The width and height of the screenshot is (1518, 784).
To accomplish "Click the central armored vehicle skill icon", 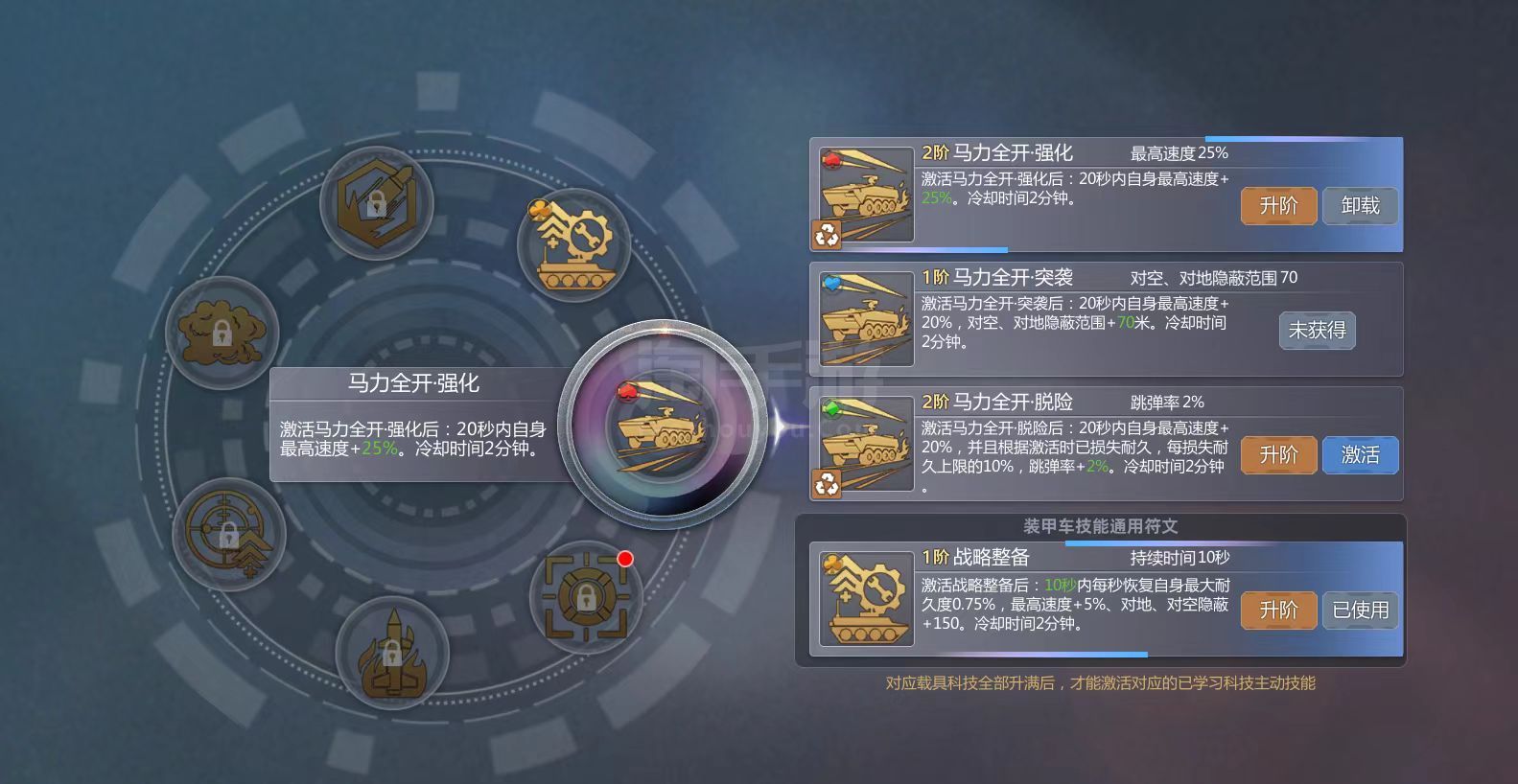I will (x=664, y=424).
